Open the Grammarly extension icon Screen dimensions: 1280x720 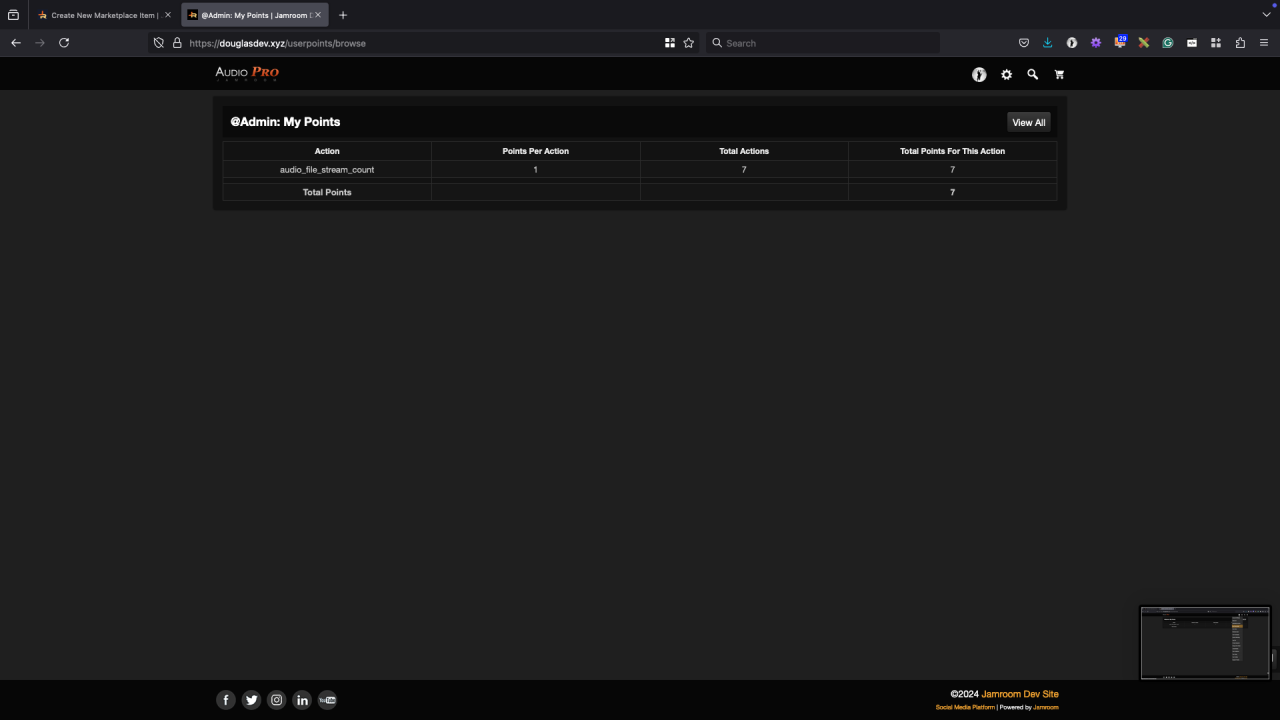pyautogui.click(x=1167, y=43)
